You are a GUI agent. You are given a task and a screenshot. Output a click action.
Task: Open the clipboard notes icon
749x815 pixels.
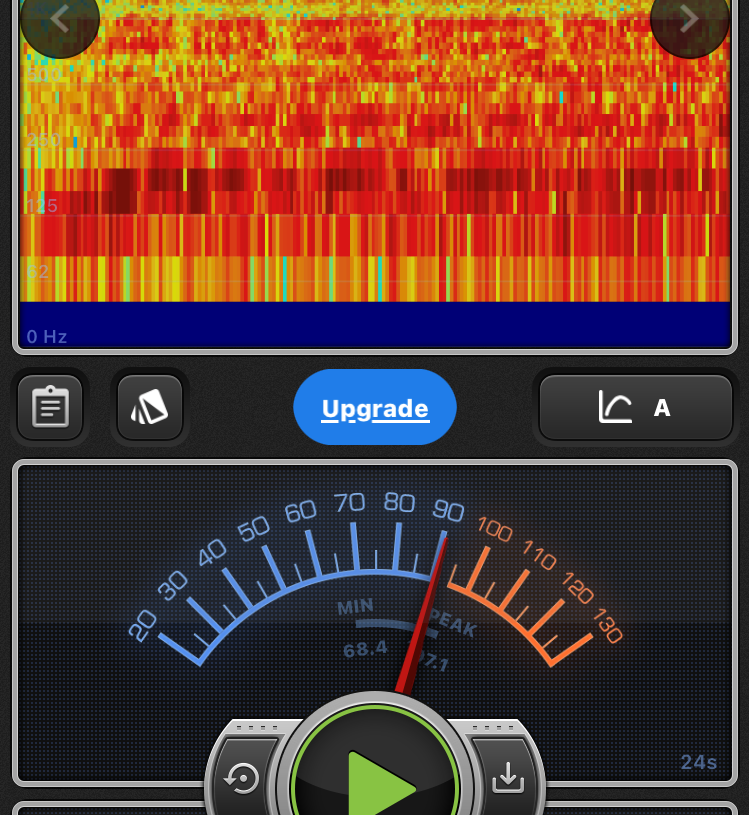click(50, 407)
